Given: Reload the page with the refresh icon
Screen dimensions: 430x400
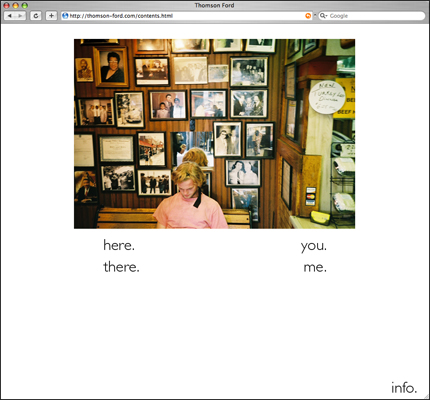Looking at the screenshot, I should 36,16.
